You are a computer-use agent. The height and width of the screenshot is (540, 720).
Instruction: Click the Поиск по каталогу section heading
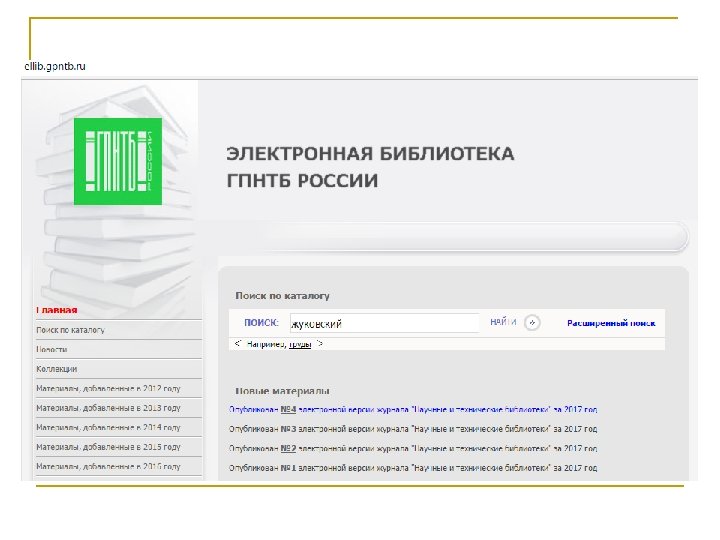click(x=282, y=296)
